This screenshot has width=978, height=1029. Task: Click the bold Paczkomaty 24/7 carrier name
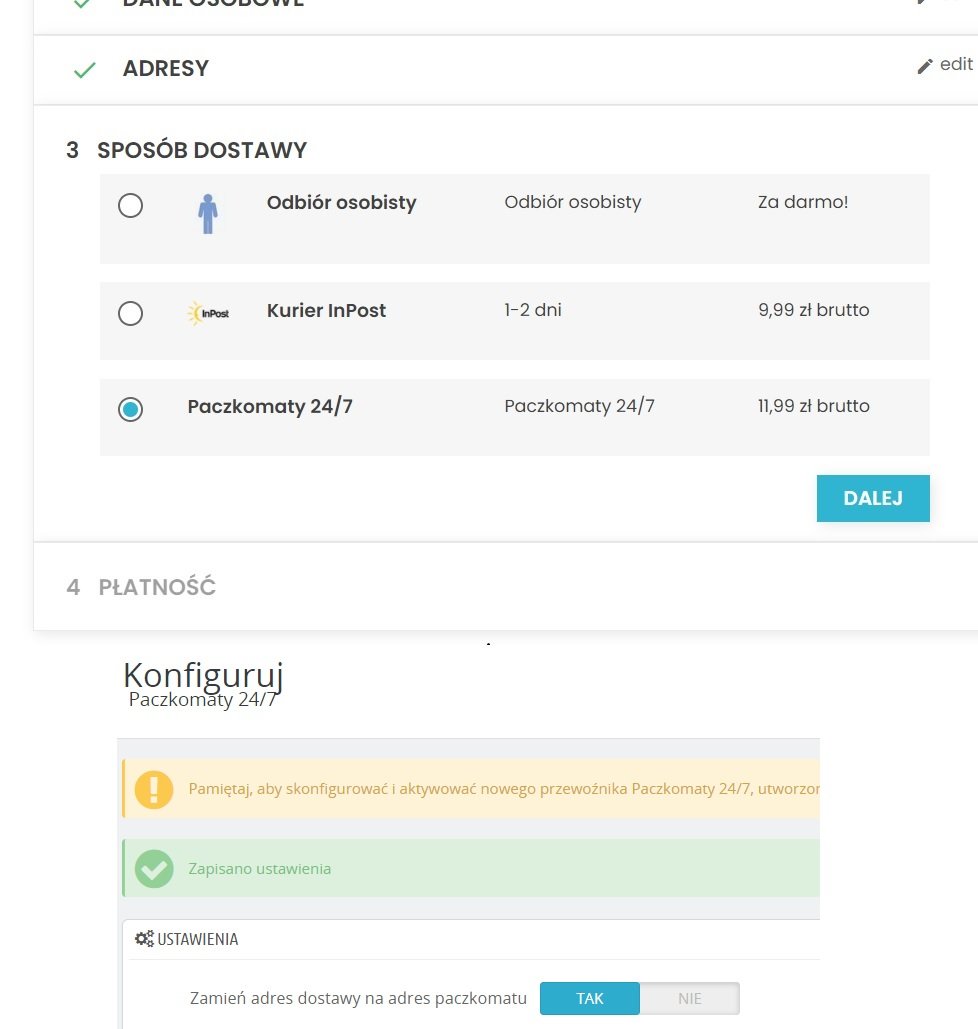click(270, 407)
